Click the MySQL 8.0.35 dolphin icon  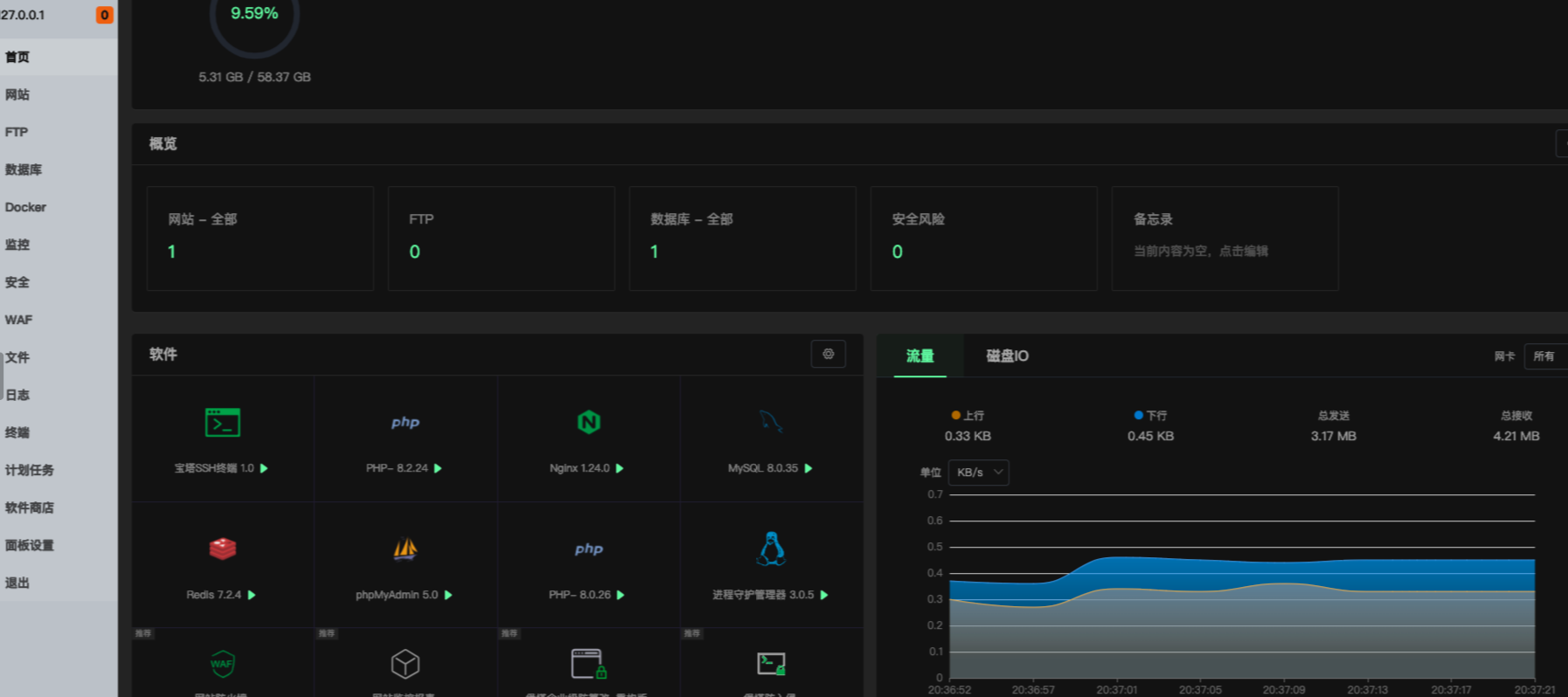(770, 422)
